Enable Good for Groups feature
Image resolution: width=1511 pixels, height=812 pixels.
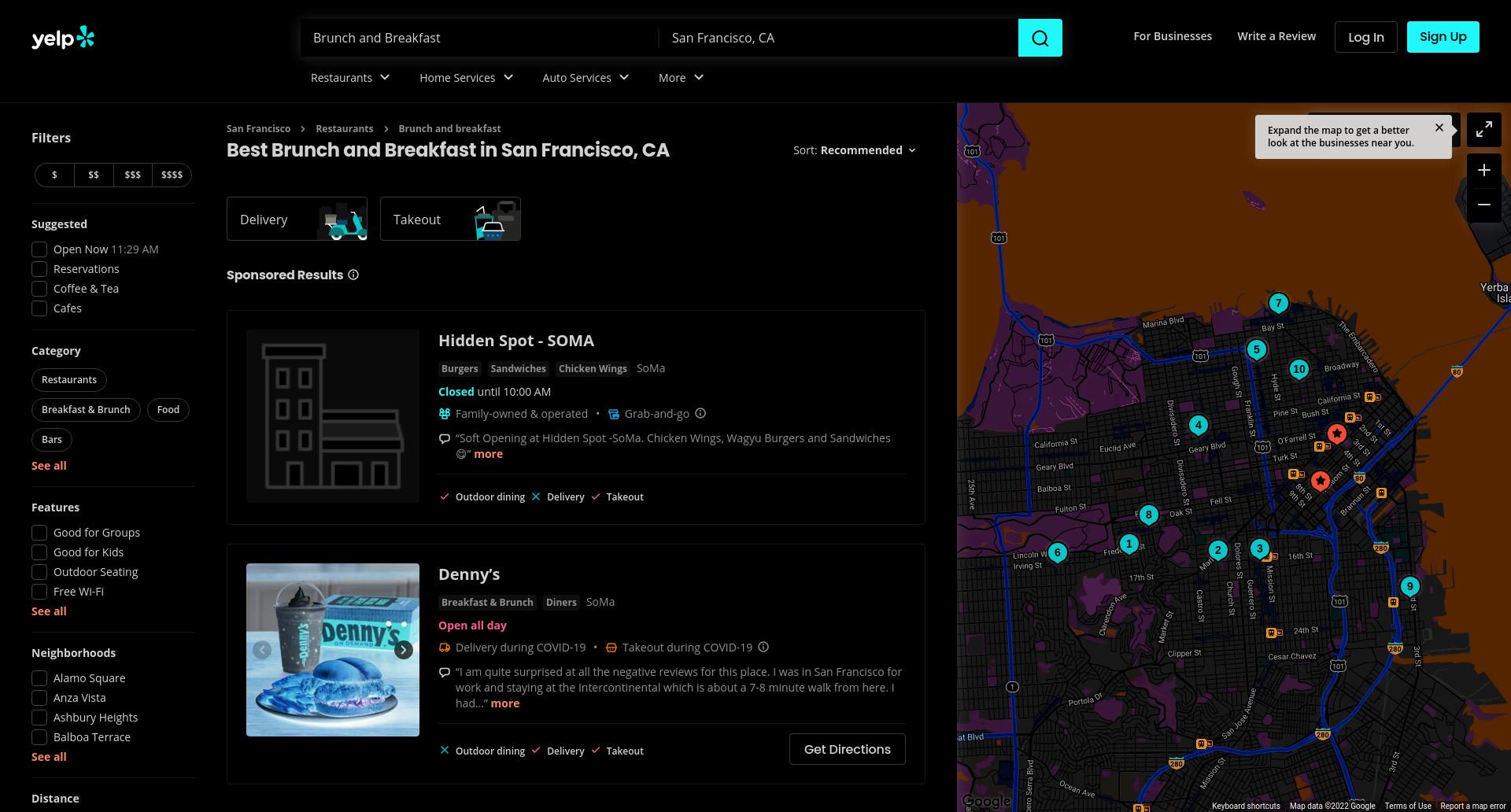pos(39,533)
